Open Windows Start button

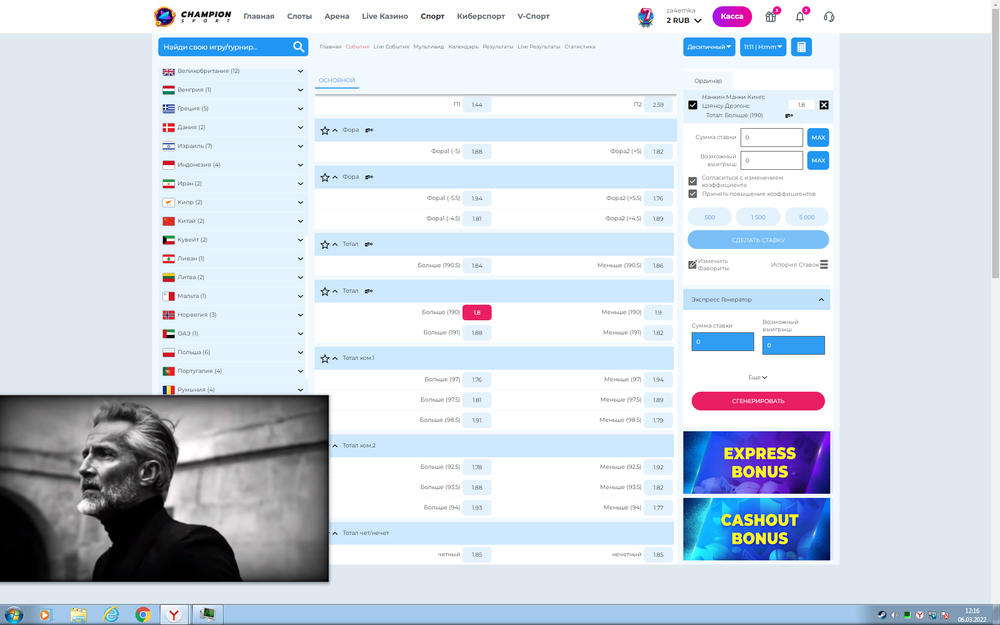(x=13, y=615)
